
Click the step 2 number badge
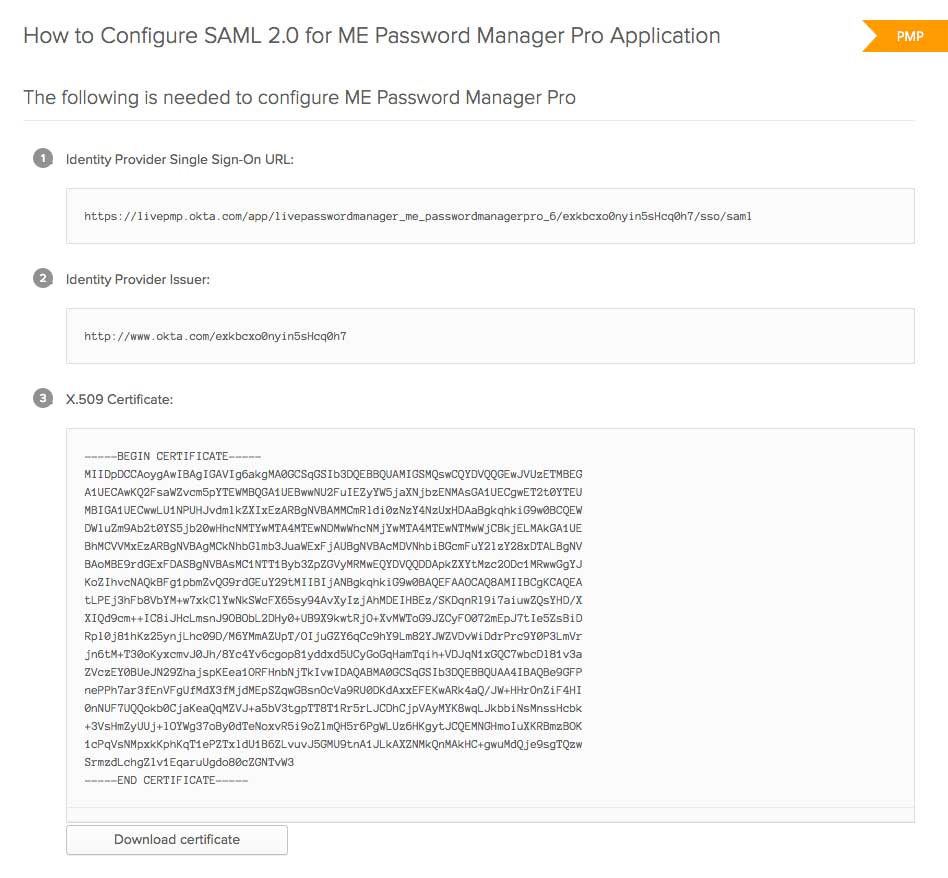tap(42, 278)
